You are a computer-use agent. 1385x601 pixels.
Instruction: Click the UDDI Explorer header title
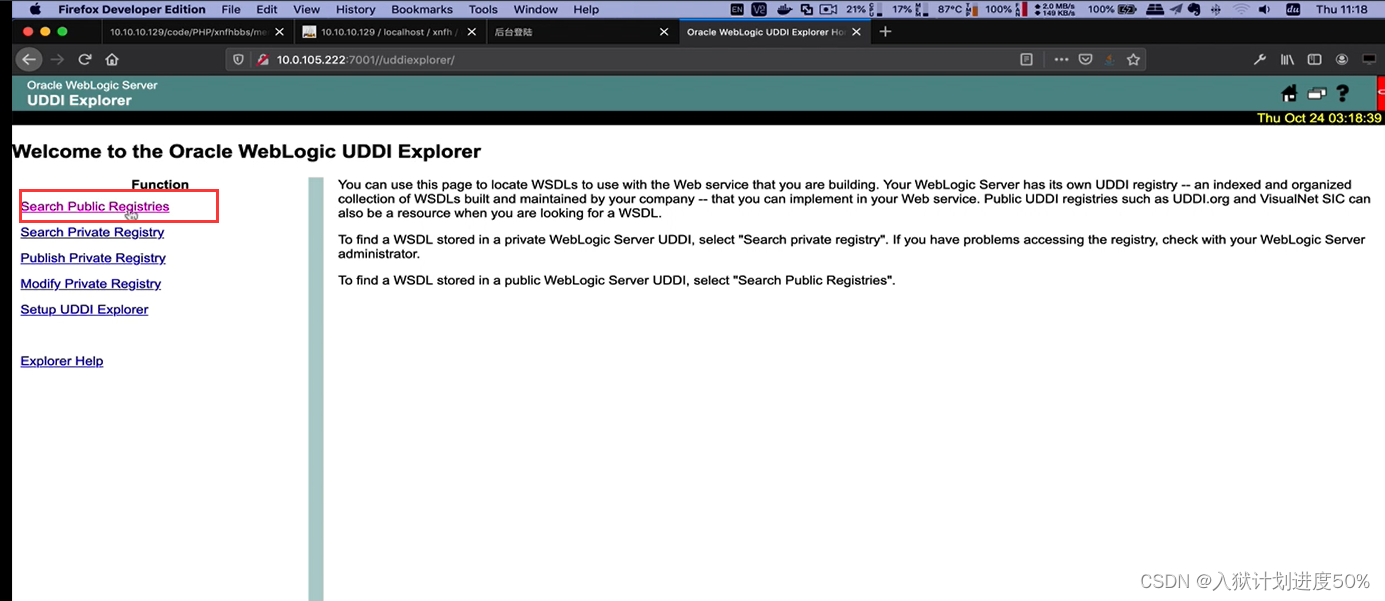(79, 101)
